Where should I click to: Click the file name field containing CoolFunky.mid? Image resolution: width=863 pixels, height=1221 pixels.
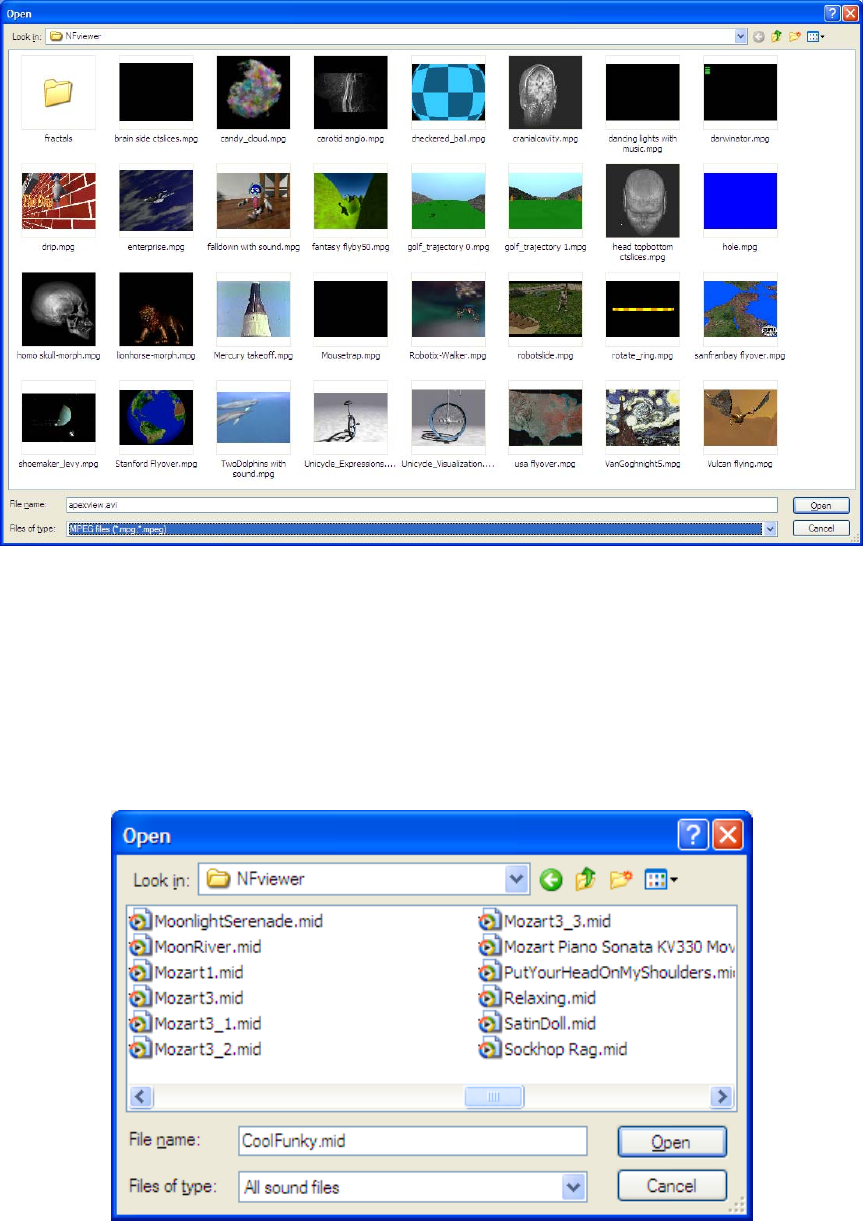pyautogui.click(x=412, y=1141)
